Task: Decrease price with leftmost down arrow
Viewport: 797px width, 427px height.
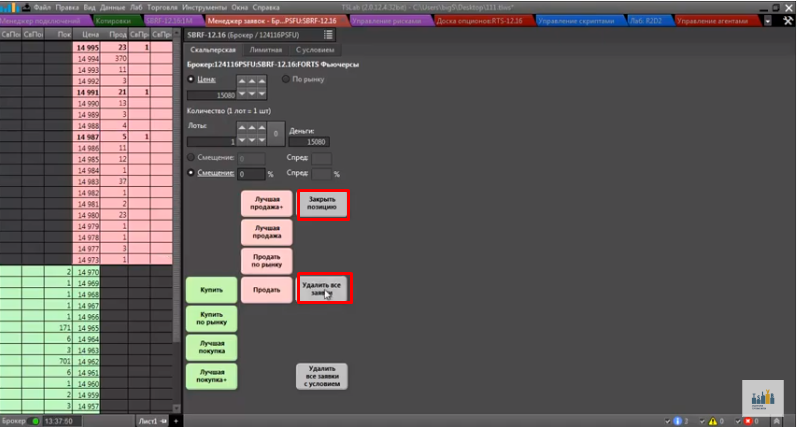Action: (x=242, y=94)
